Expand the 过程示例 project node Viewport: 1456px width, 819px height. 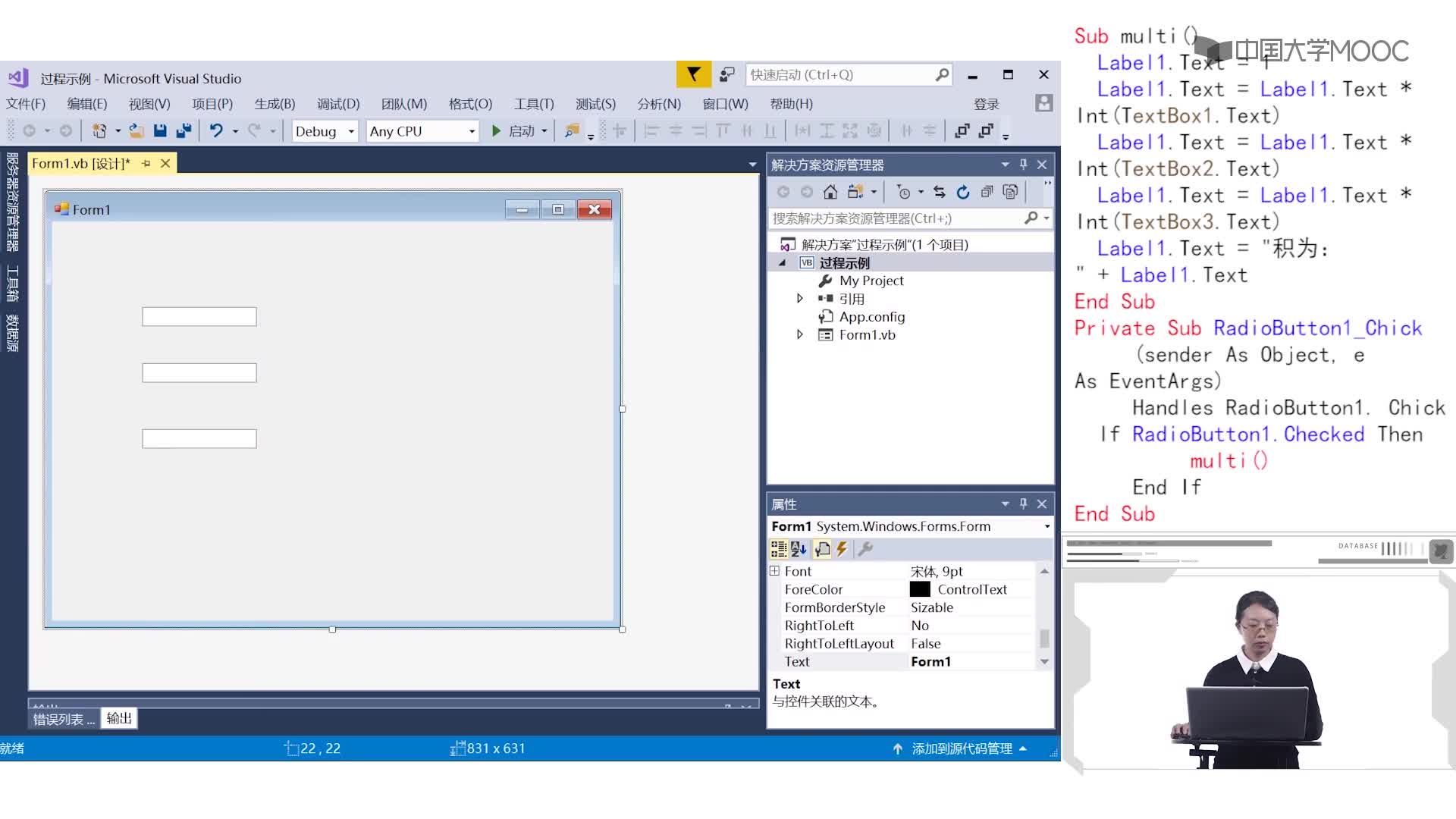coord(783,262)
